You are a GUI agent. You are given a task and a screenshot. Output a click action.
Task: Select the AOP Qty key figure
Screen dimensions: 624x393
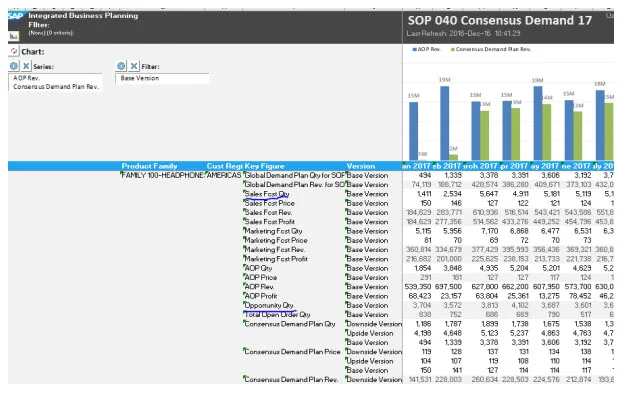[x=258, y=268]
